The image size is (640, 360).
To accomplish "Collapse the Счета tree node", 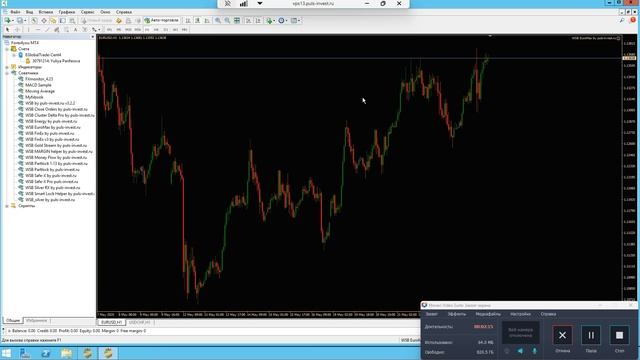I will click(x=7, y=49).
